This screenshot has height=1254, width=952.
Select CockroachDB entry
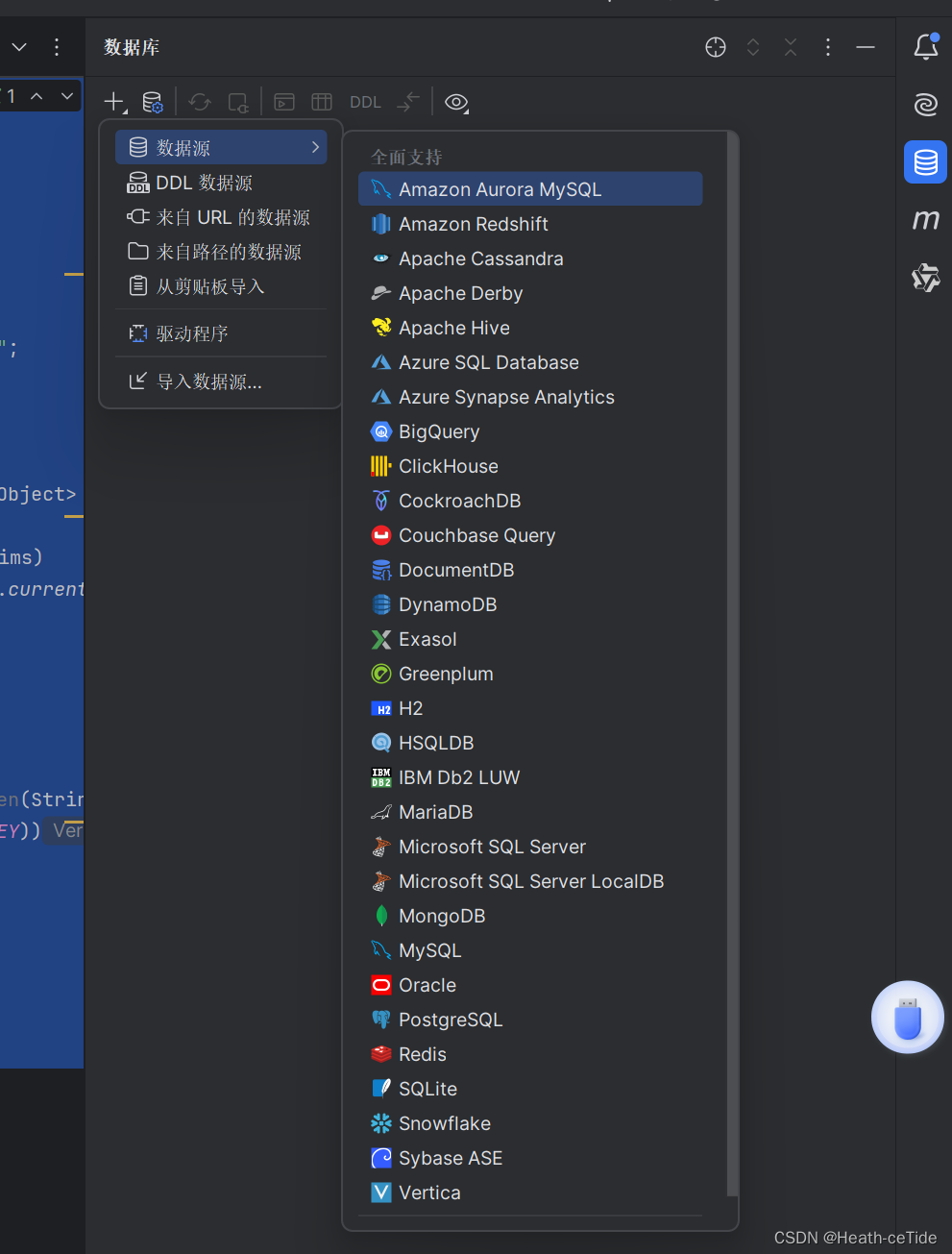click(x=530, y=501)
